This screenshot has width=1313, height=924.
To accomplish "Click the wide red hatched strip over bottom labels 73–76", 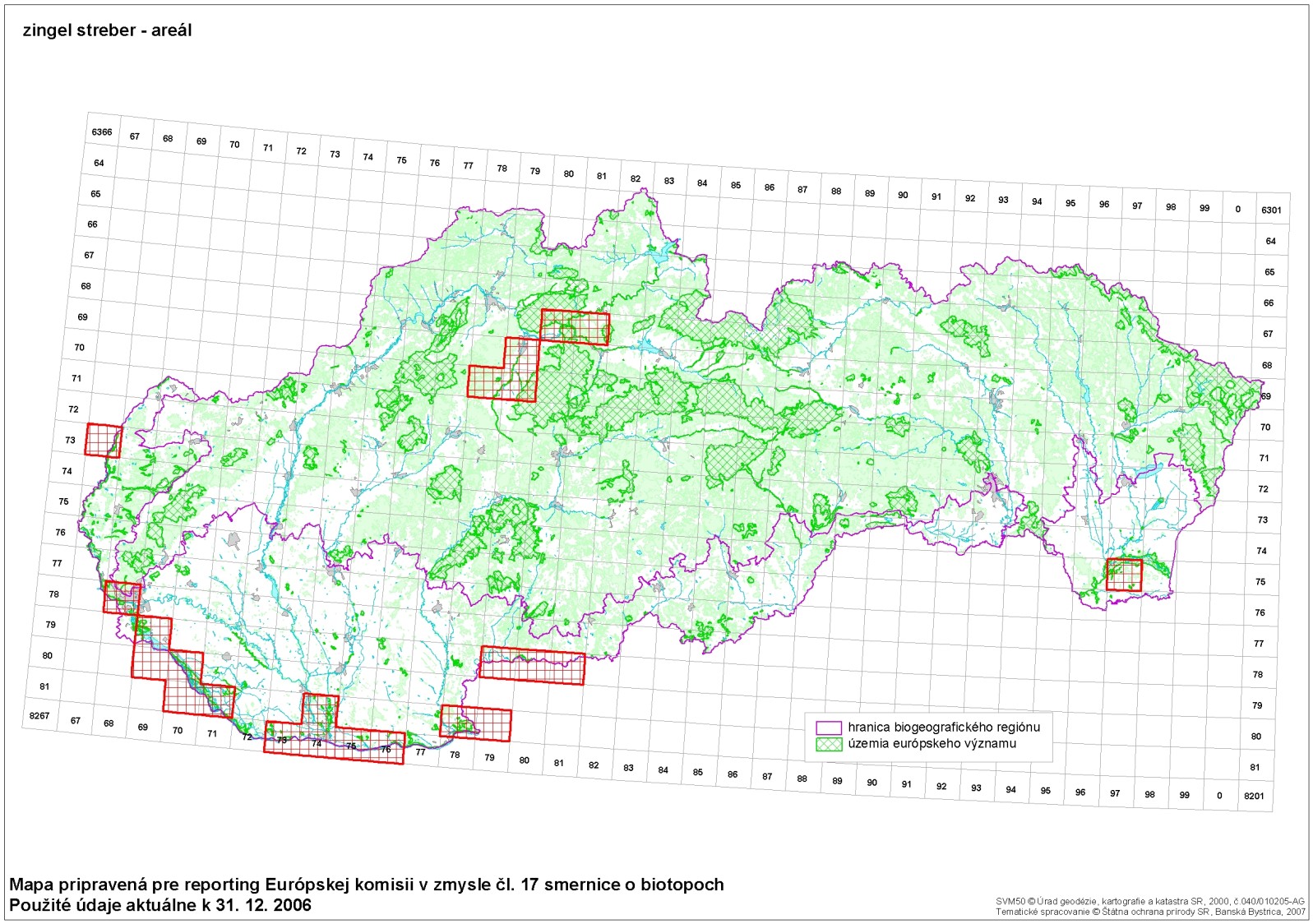I will [x=334, y=745].
